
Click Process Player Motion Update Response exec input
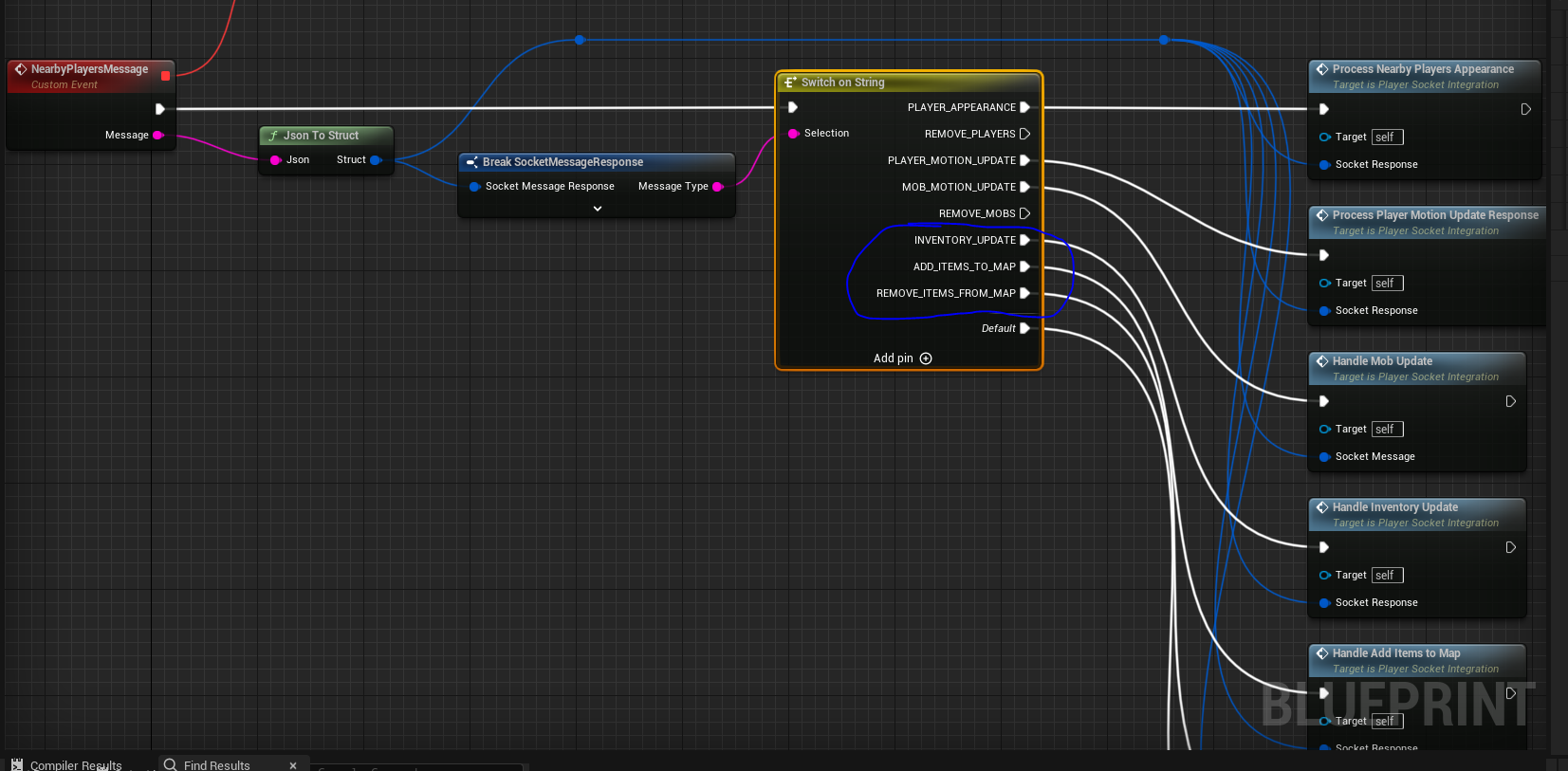tap(1324, 255)
